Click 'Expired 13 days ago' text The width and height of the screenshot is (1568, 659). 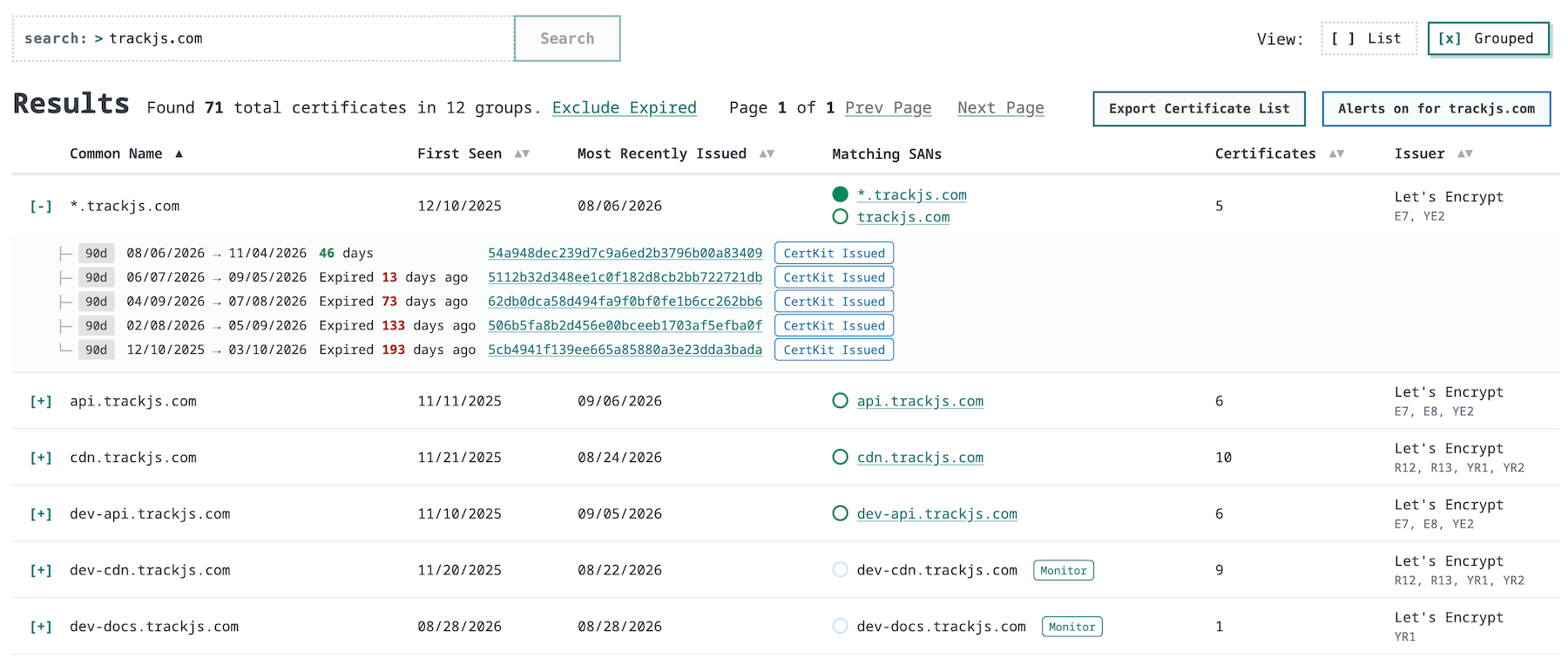pyautogui.click(x=393, y=277)
